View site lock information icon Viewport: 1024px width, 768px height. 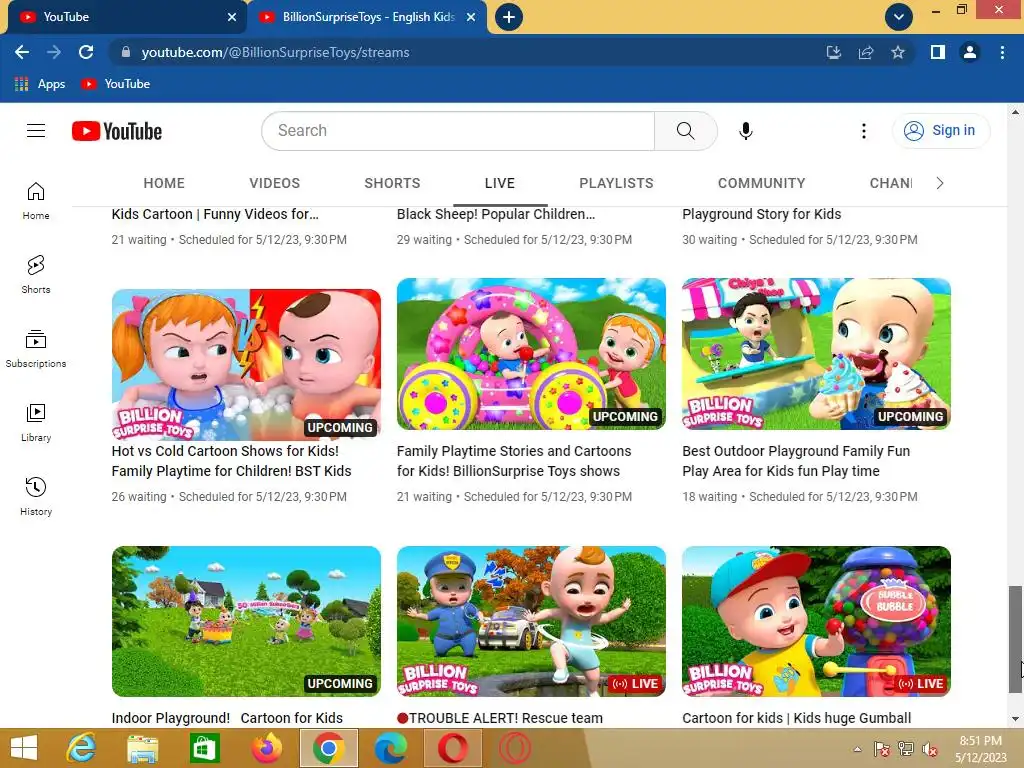point(126,52)
